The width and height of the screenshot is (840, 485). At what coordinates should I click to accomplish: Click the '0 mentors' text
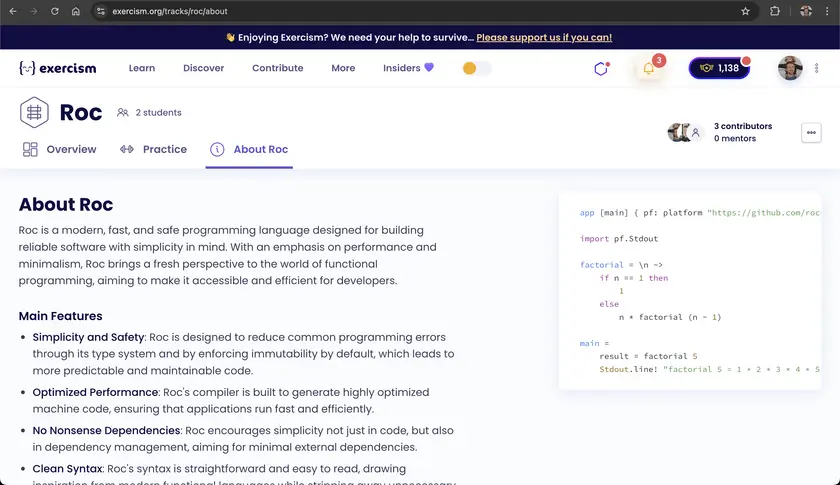[734, 138]
